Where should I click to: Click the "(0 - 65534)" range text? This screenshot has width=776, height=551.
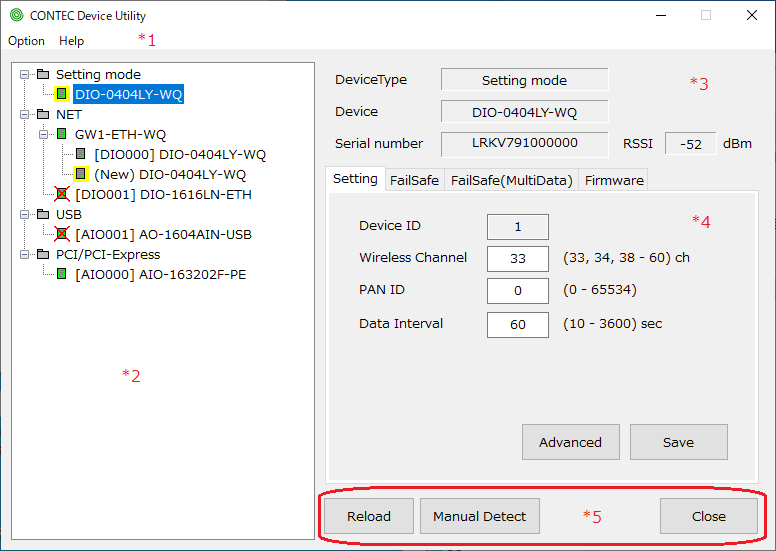click(x=600, y=290)
